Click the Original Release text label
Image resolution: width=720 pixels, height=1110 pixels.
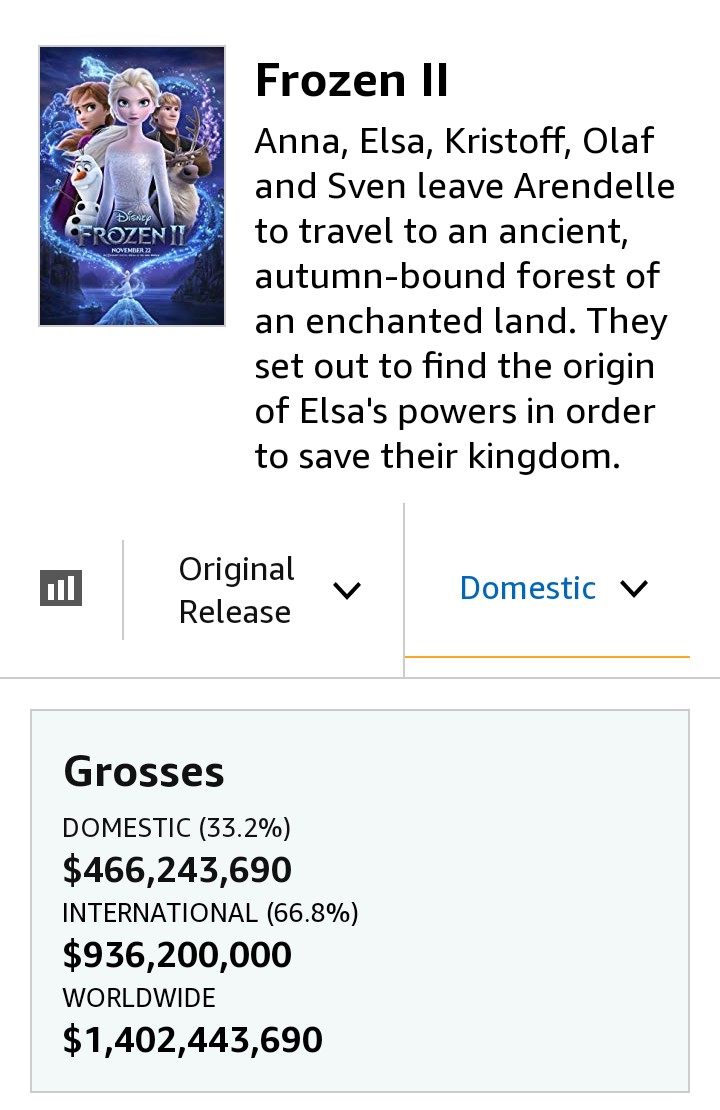pyautogui.click(x=236, y=590)
